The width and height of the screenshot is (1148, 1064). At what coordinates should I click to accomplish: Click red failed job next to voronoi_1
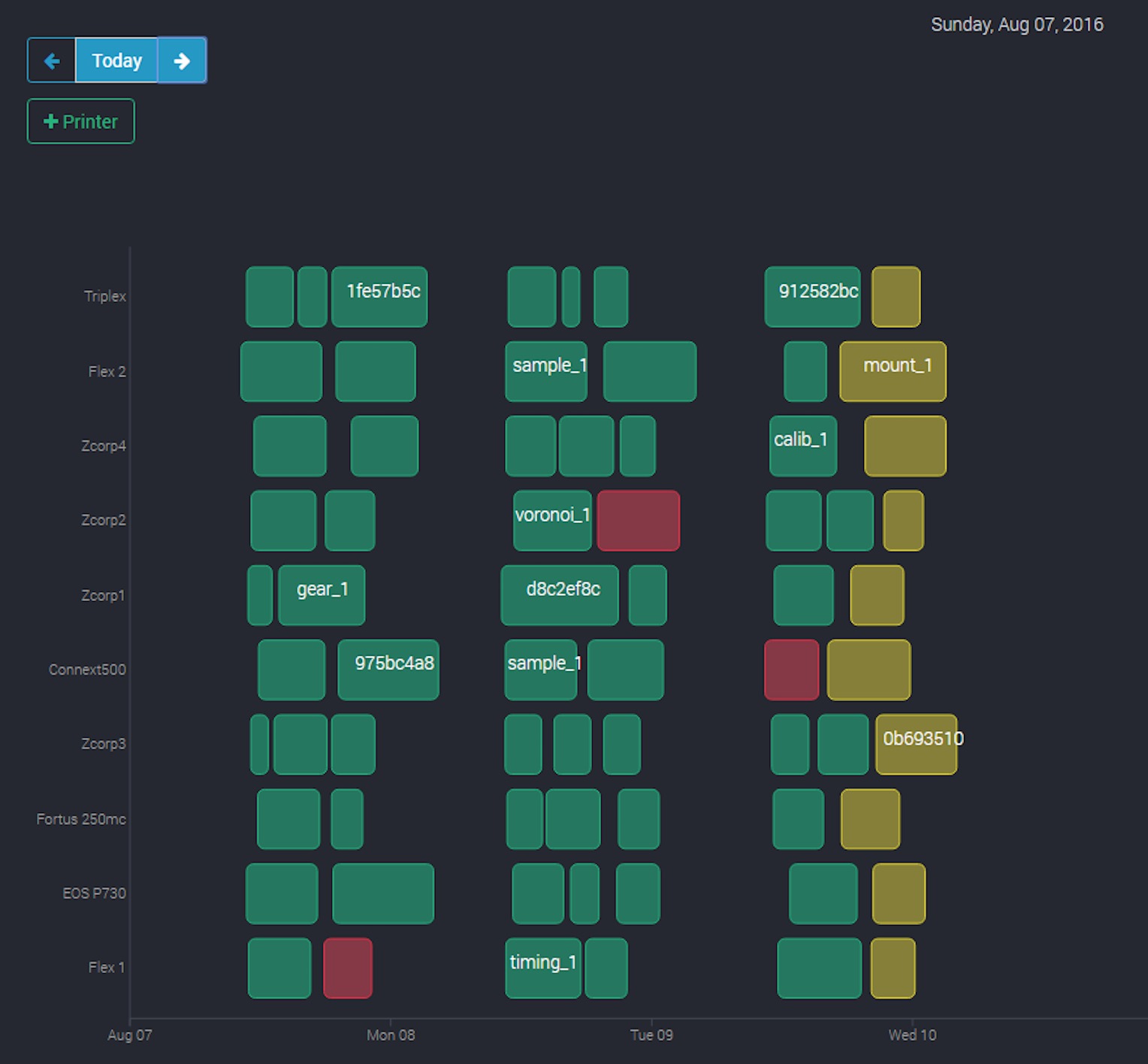click(x=638, y=520)
